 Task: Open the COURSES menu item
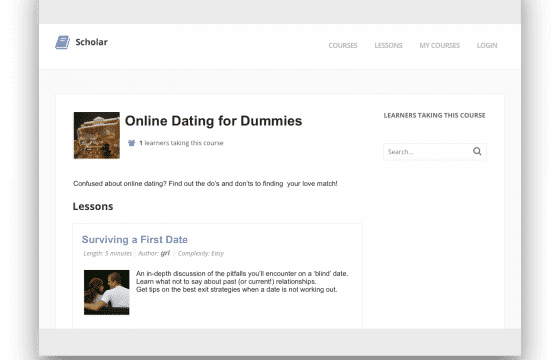[x=343, y=45]
